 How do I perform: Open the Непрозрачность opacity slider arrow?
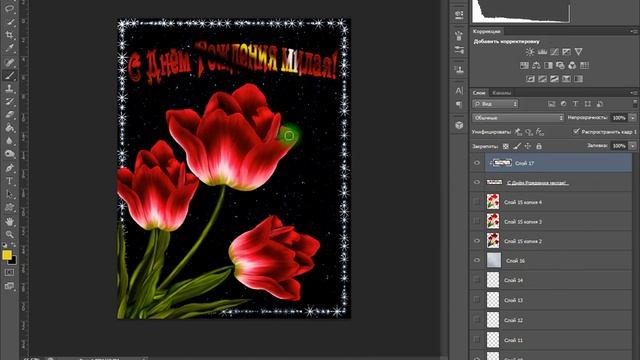[x=633, y=118]
